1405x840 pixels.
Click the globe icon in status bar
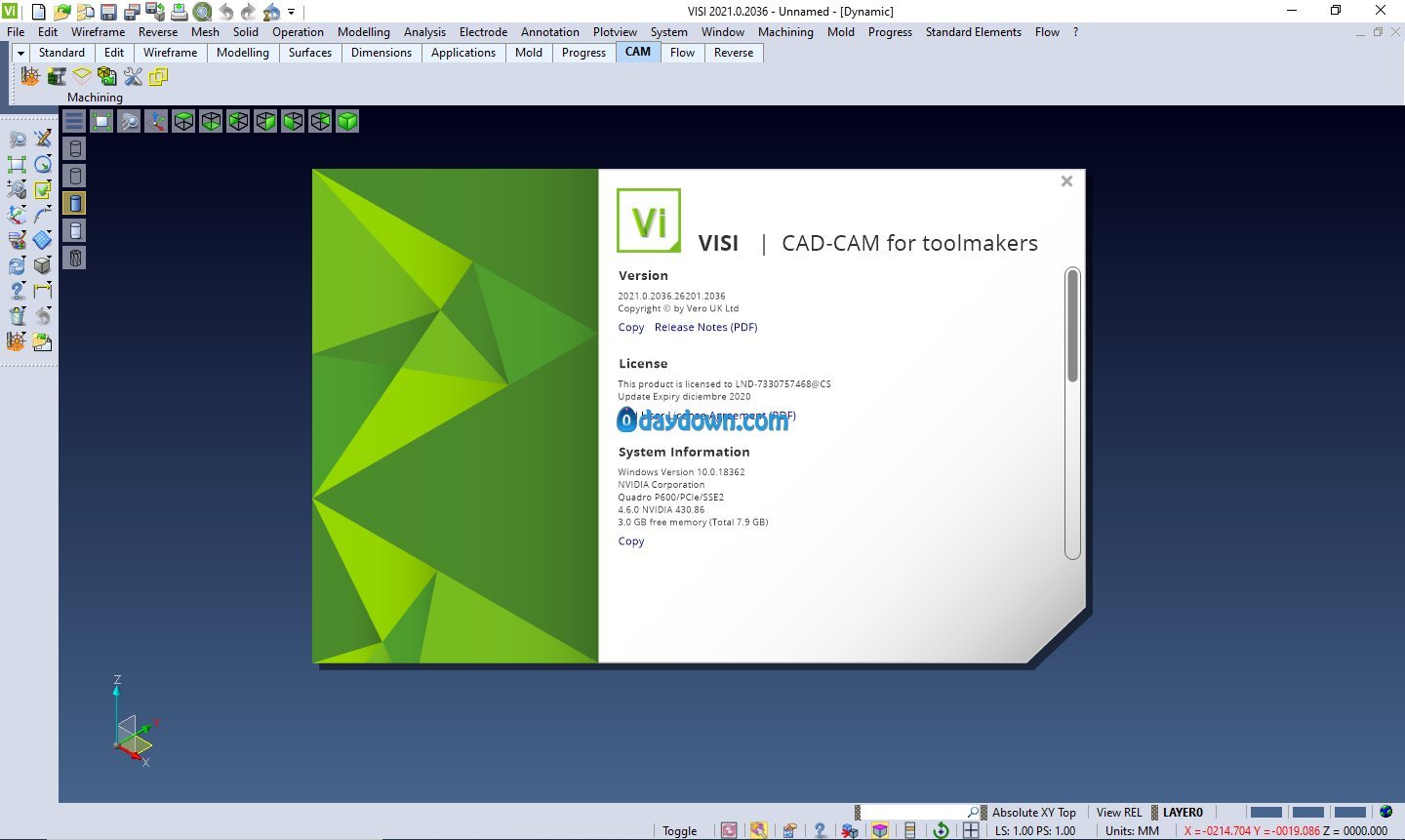click(x=1385, y=812)
